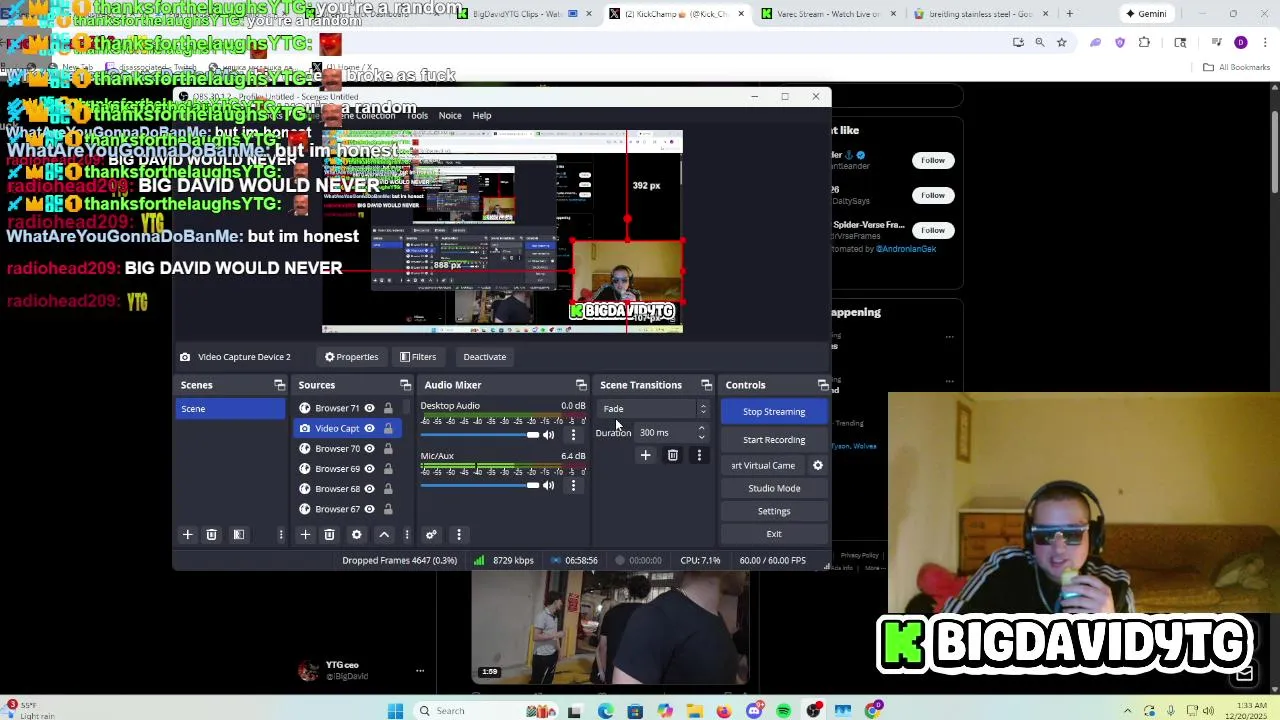Mute Desktop Audio speaker icon

tap(548, 435)
